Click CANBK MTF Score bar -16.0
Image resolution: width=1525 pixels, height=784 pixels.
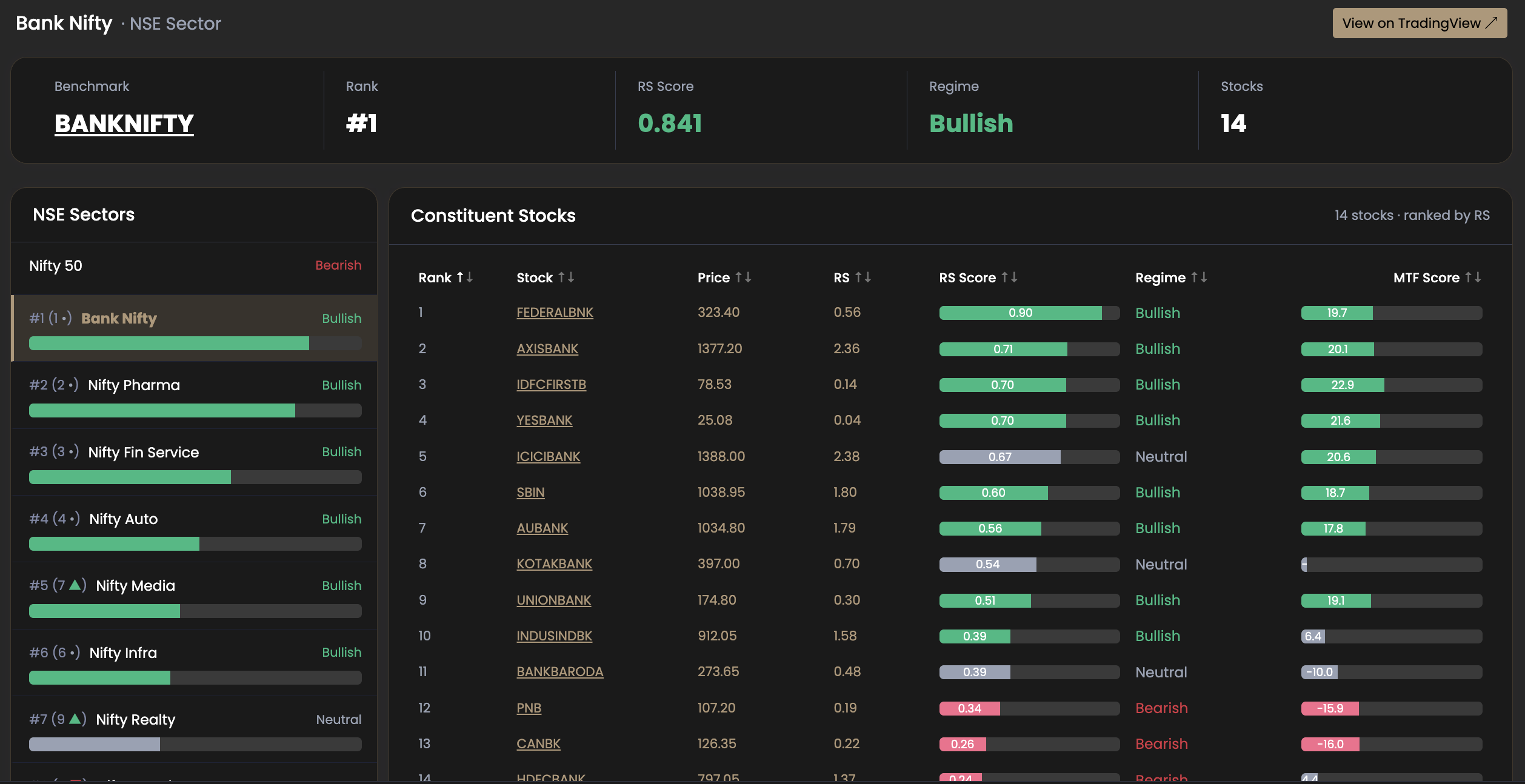tap(1392, 745)
